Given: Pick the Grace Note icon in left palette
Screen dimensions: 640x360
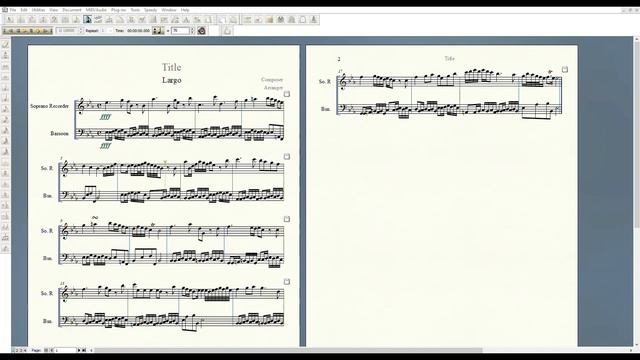Looking at the screenshot, I should coord(5,248).
